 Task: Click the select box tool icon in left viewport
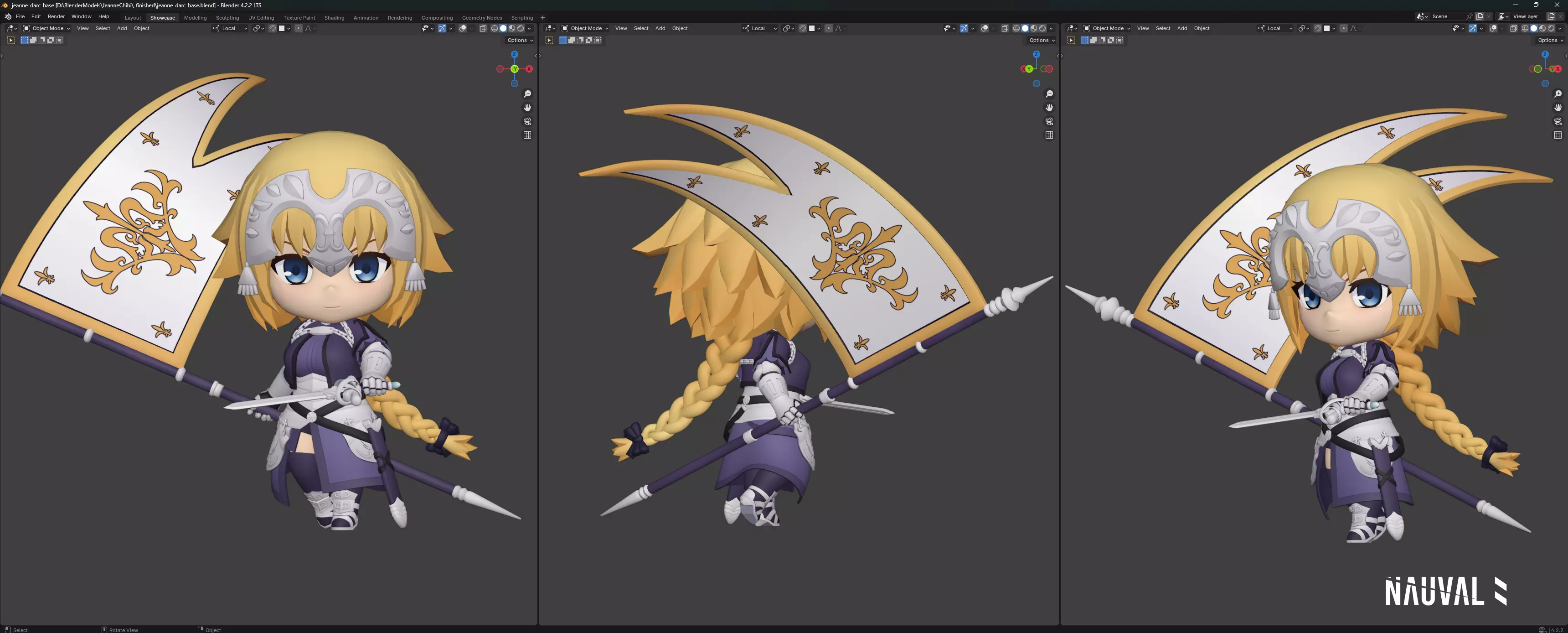coord(11,40)
